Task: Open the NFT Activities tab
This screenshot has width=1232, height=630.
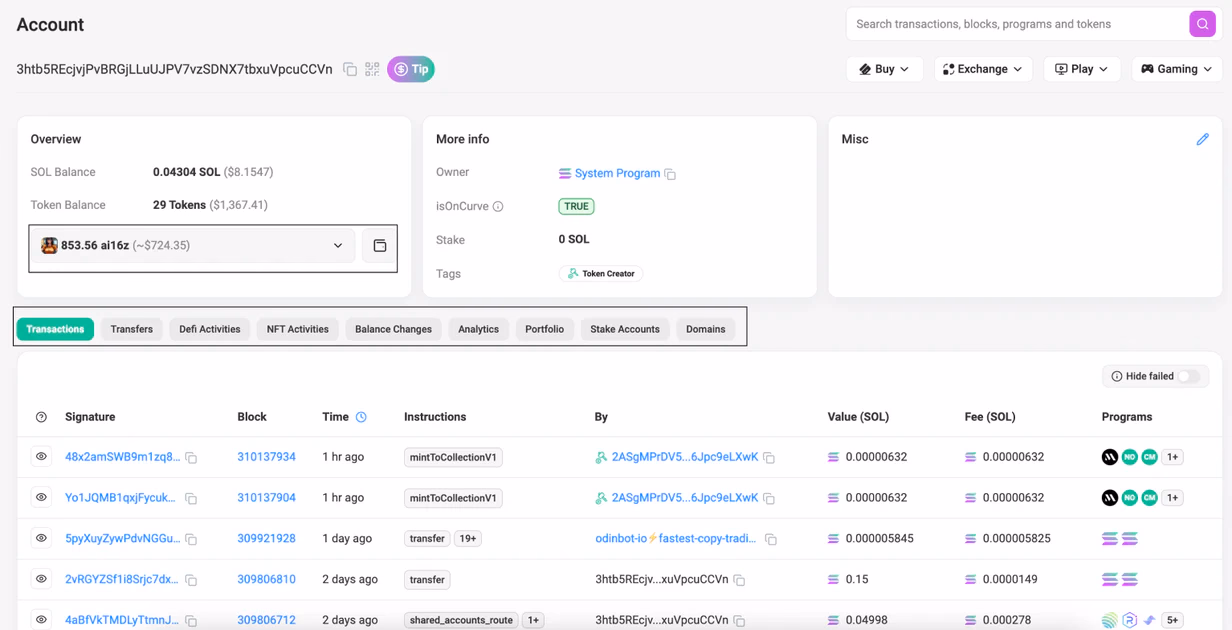Action: tap(298, 329)
